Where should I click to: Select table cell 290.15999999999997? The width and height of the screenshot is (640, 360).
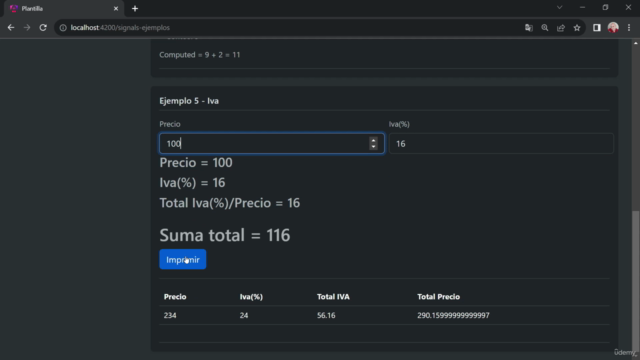453,315
